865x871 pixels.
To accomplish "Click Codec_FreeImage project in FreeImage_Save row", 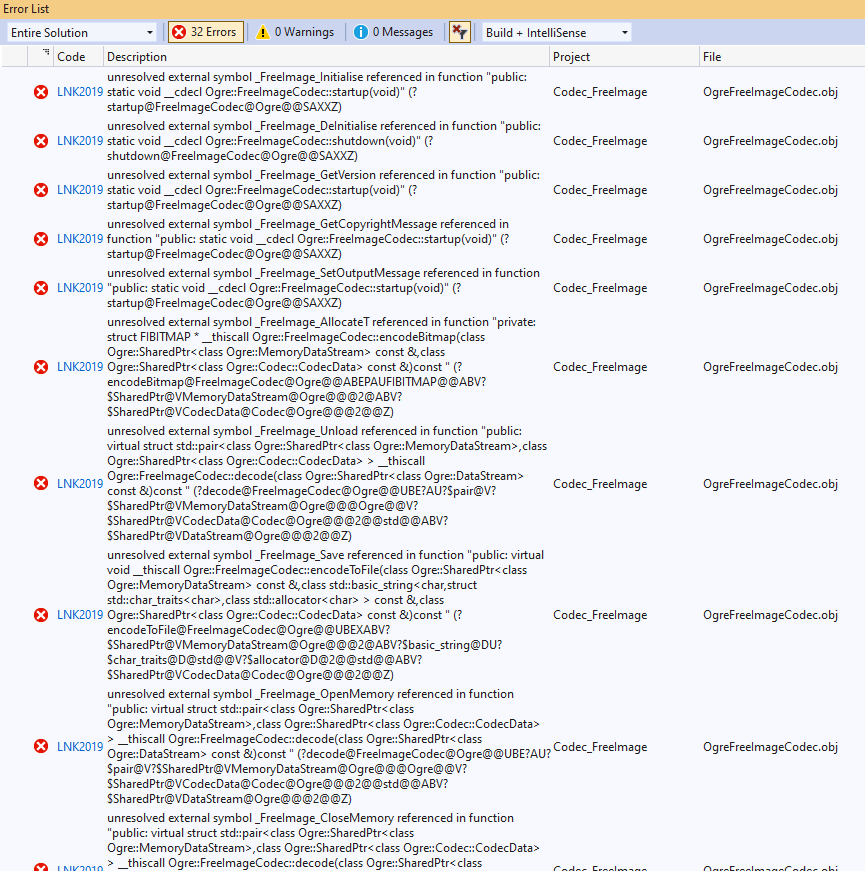I will coord(600,615).
